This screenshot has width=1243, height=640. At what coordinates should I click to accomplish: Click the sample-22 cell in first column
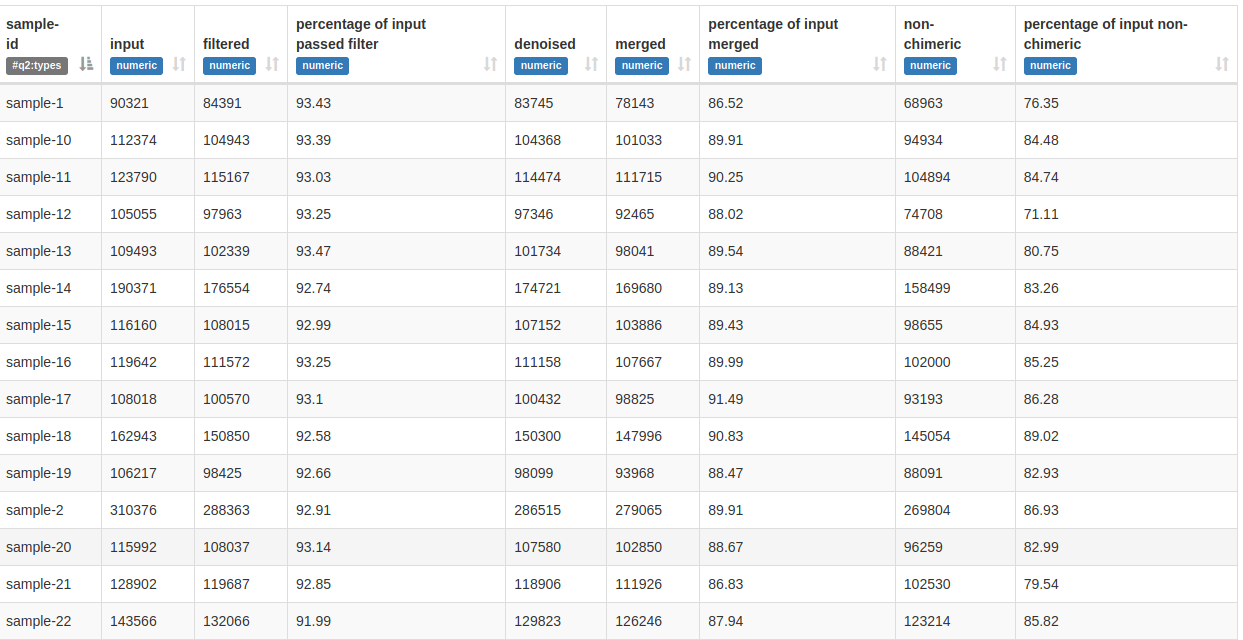coord(38,621)
